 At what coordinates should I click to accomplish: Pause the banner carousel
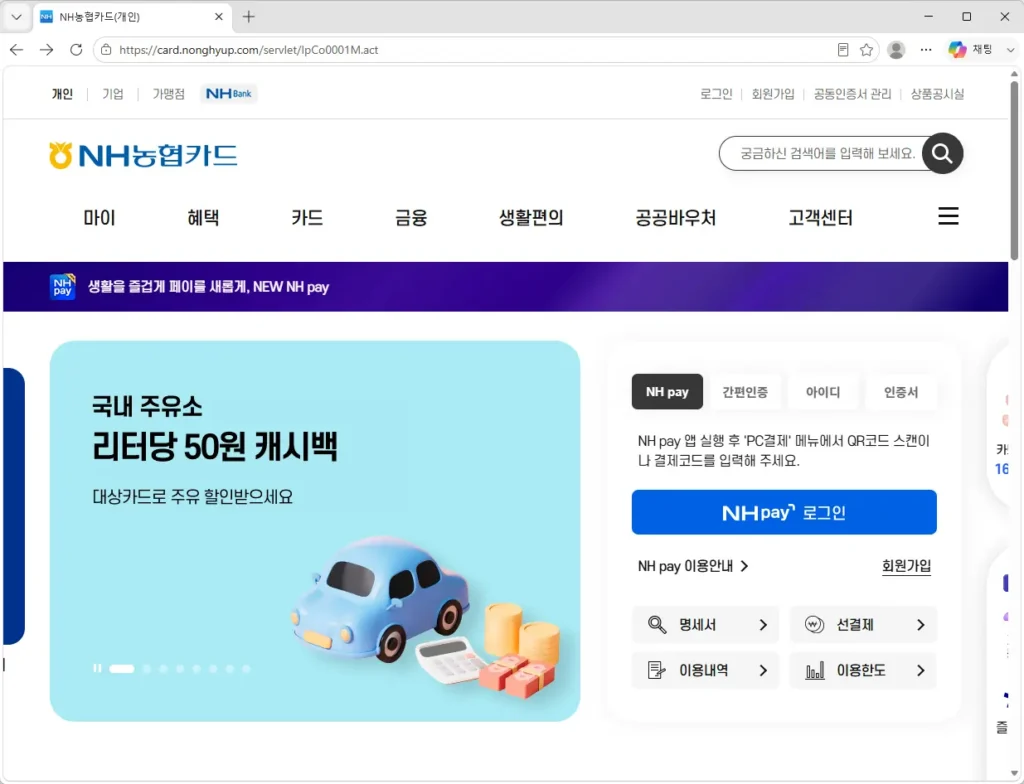97,668
